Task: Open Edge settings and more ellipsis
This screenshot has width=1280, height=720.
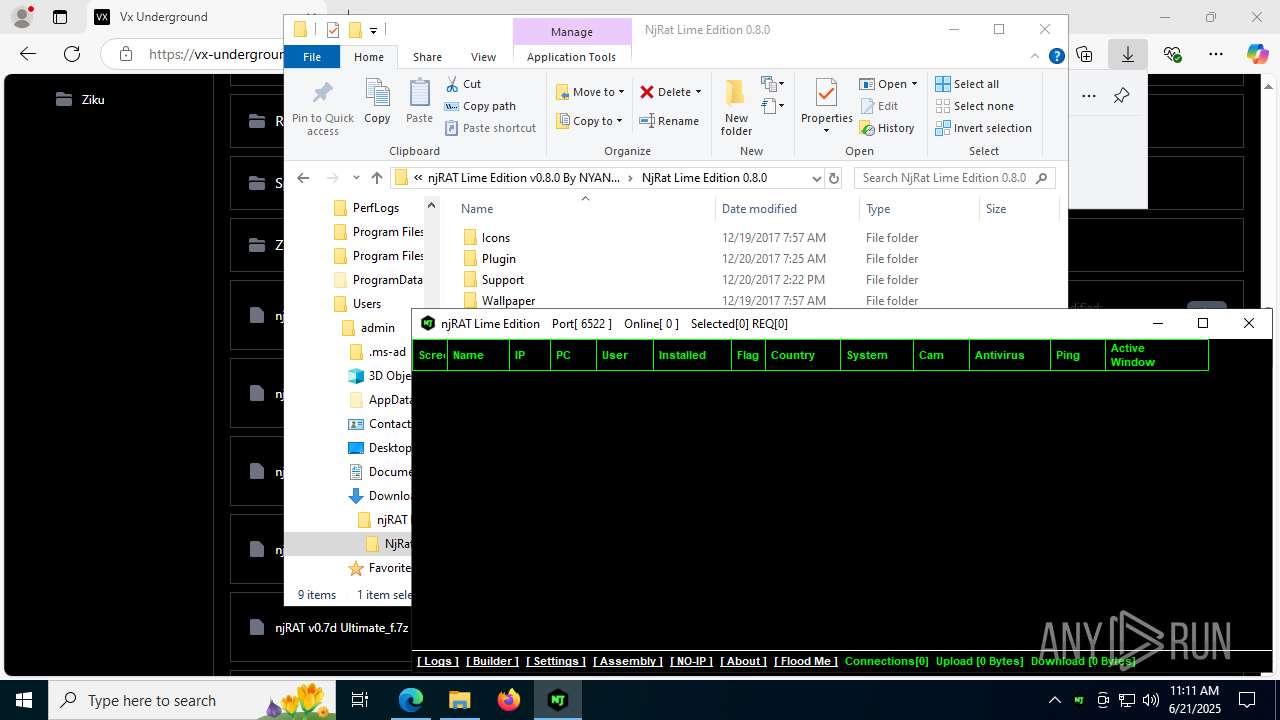Action: point(1216,54)
